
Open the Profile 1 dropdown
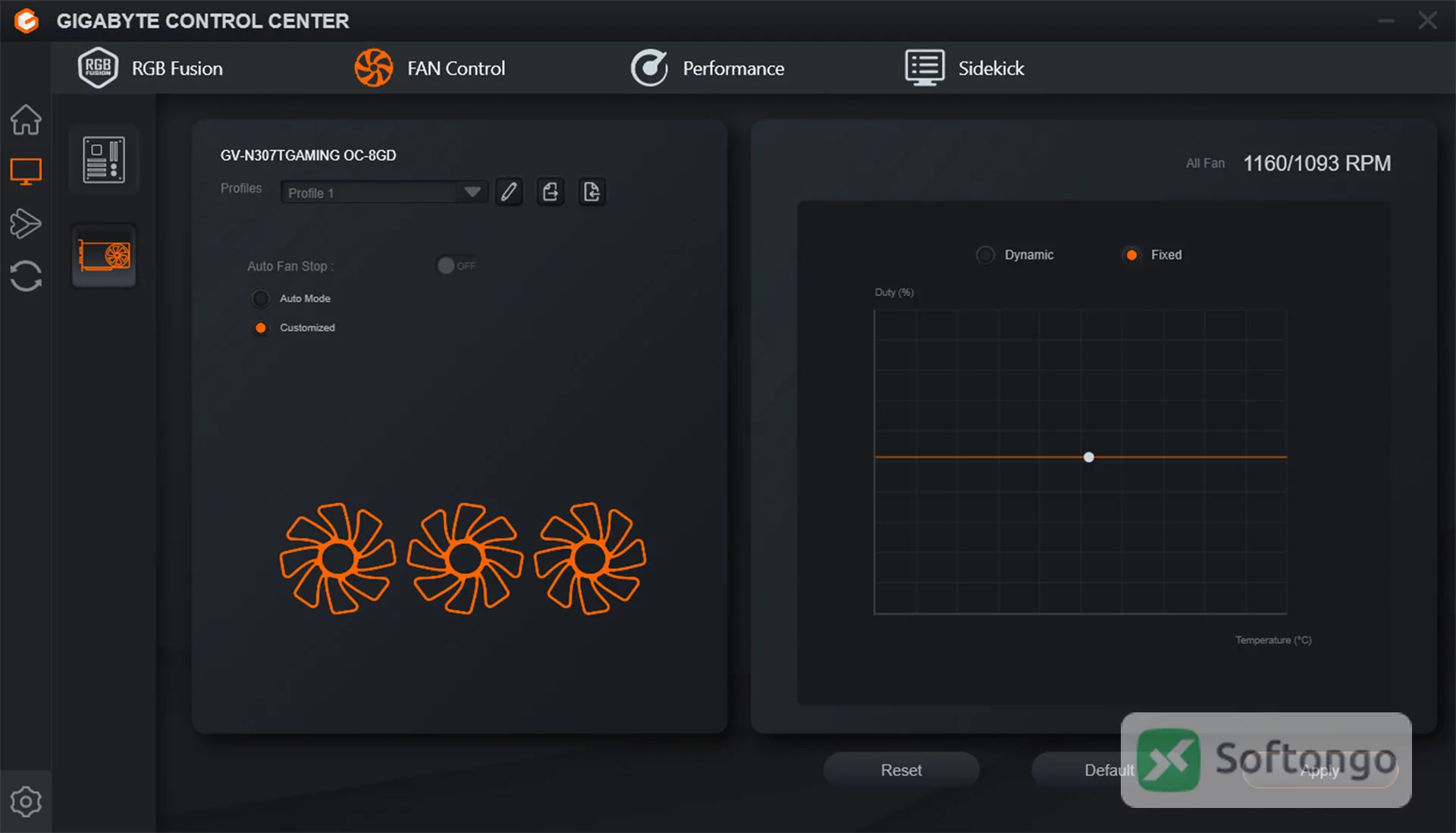click(x=384, y=193)
